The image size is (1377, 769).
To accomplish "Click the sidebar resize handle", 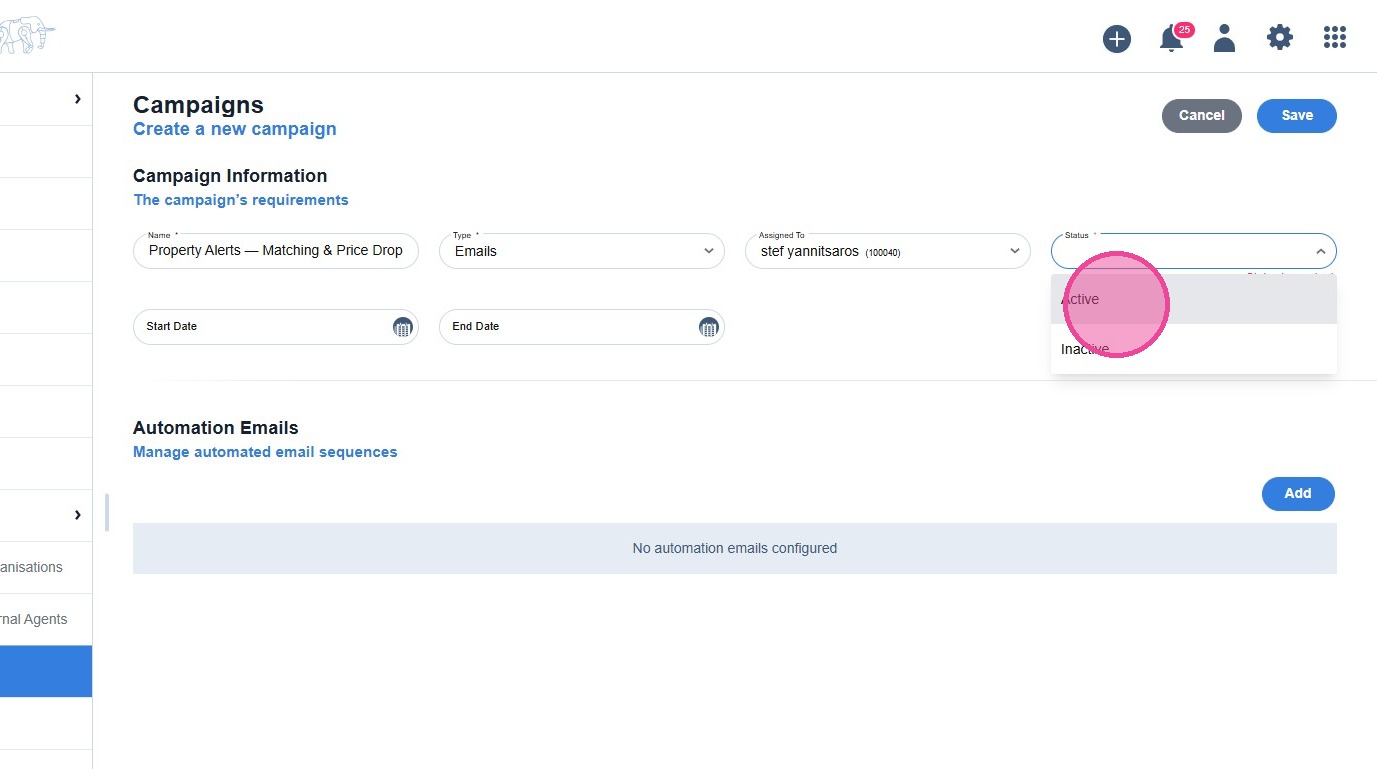I will 106,512.
